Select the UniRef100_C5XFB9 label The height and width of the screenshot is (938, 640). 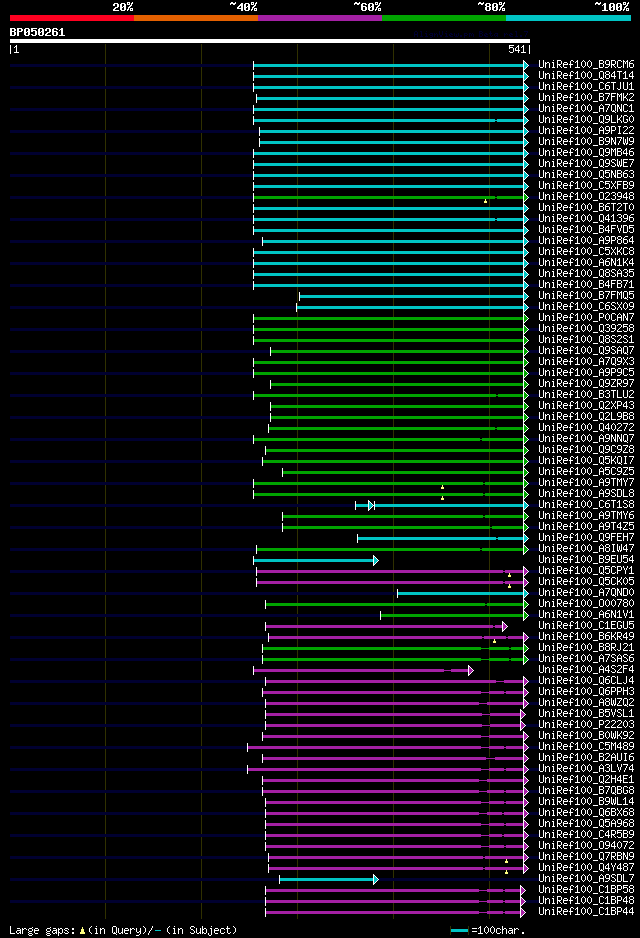(x=586, y=185)
